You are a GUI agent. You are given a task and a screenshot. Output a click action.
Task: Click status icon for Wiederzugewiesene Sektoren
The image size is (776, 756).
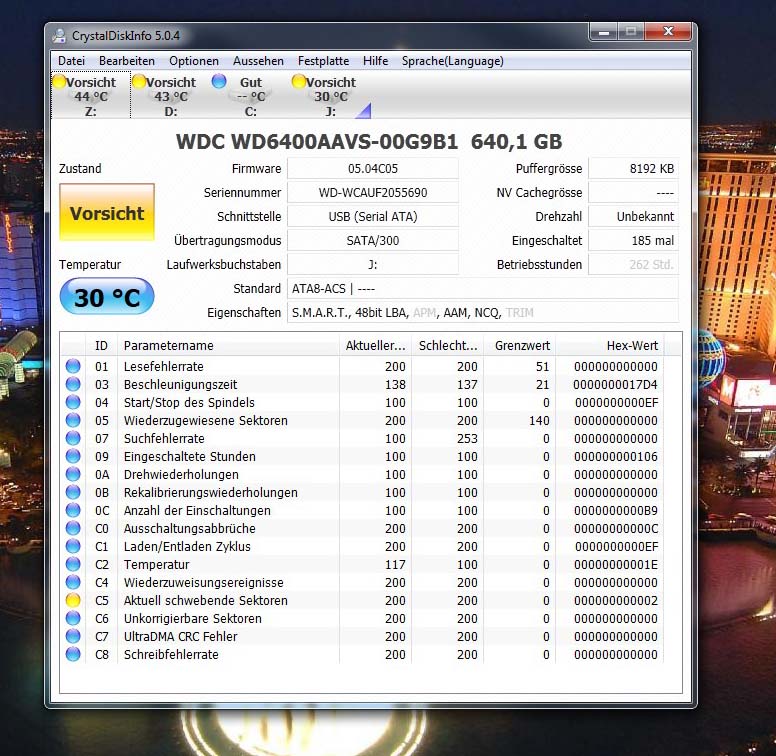click(x=73, y=420)
